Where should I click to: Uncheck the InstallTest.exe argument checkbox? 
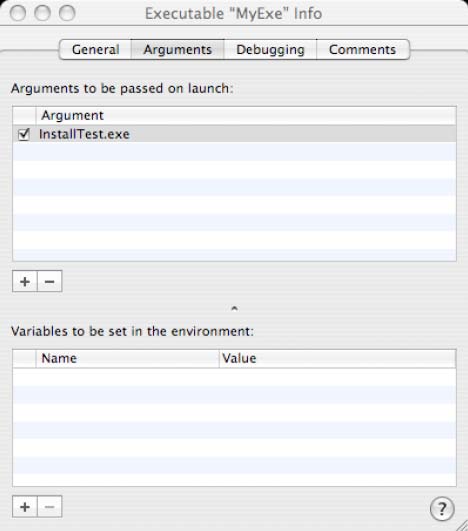tap(24, 134)
